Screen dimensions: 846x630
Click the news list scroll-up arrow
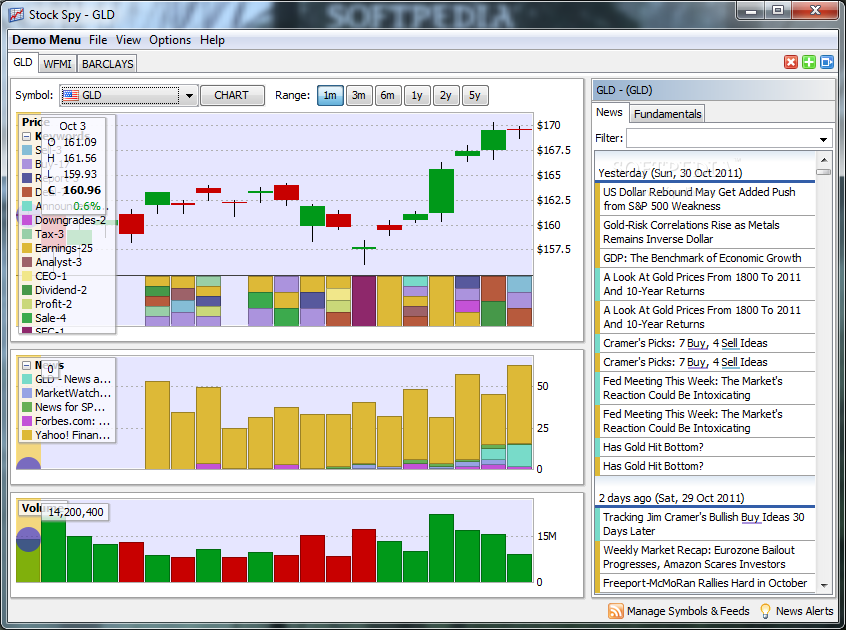[824, 160]
